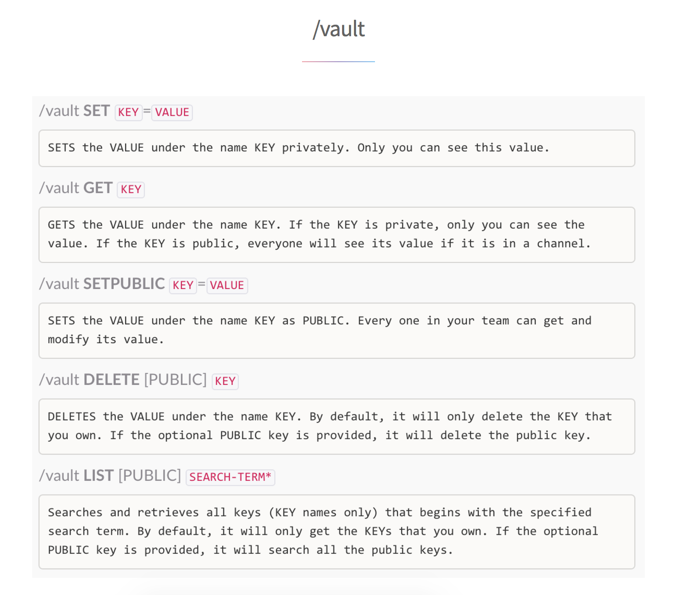Click the SET description box
This screenshot has width=681, height=595.
pos(337,148)
